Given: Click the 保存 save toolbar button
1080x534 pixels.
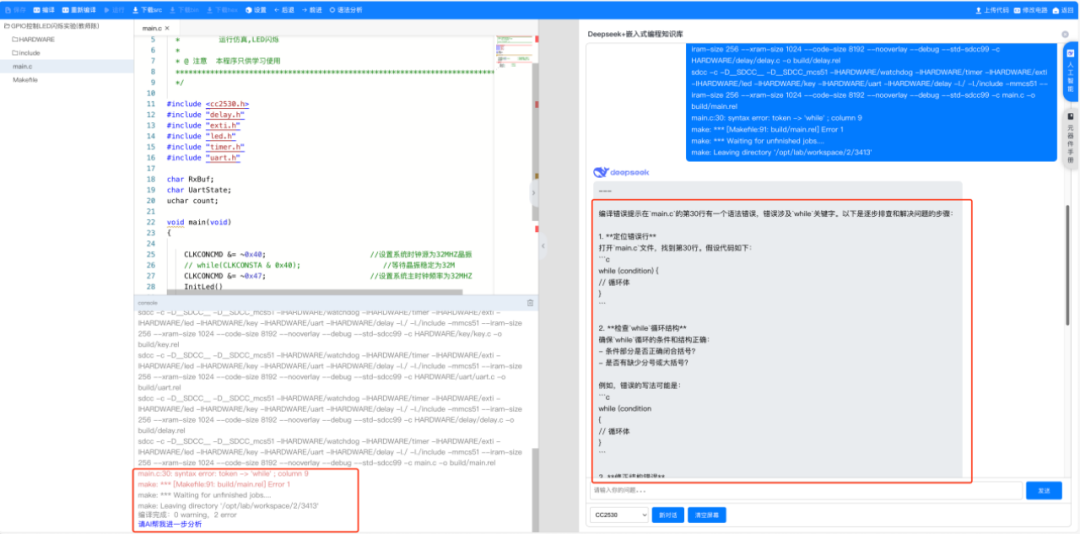Looking at the screenshot, I should tap(15, 10).
